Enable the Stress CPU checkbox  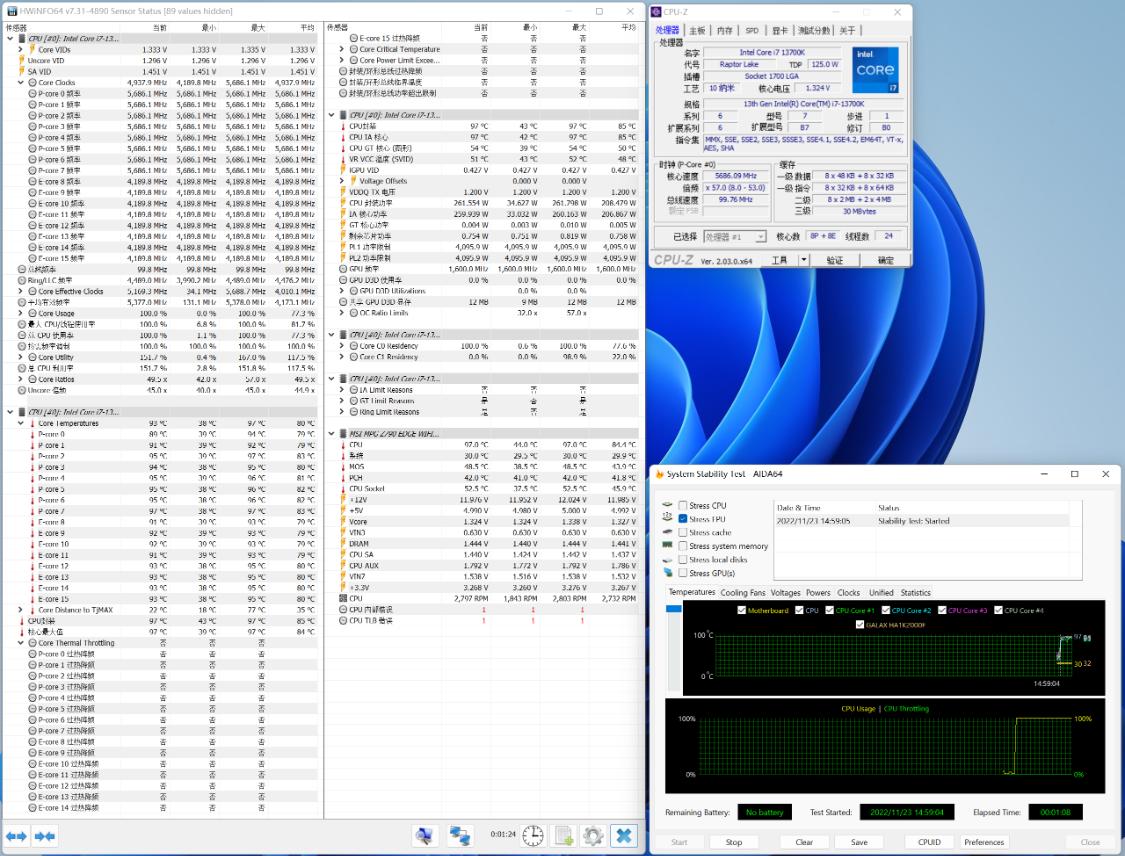pyautogui.click(x=683, y=505)
